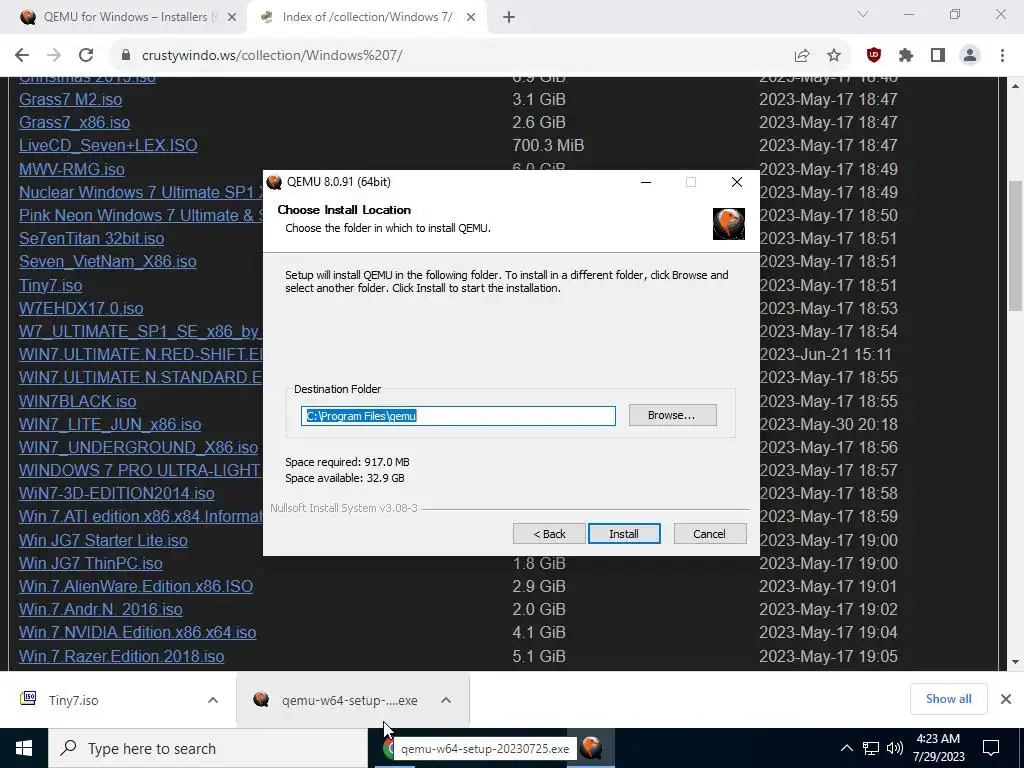Click Install in QEMU setup
Image resolution: width=1024 pixels, height=768 pixels.
[x=624, y=534]
